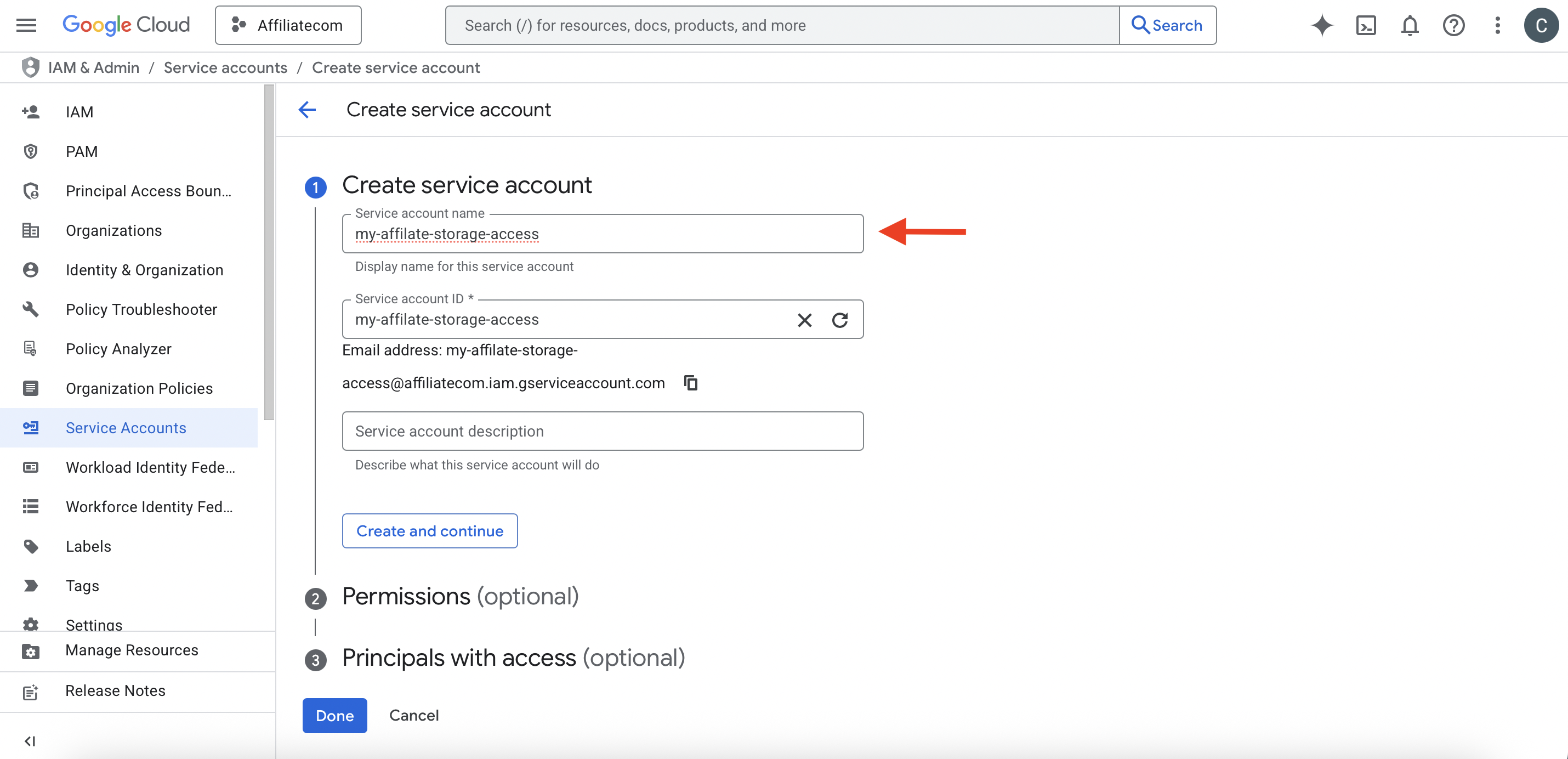Click the Service account name field
1568x759 pixels.
point(603,234)
